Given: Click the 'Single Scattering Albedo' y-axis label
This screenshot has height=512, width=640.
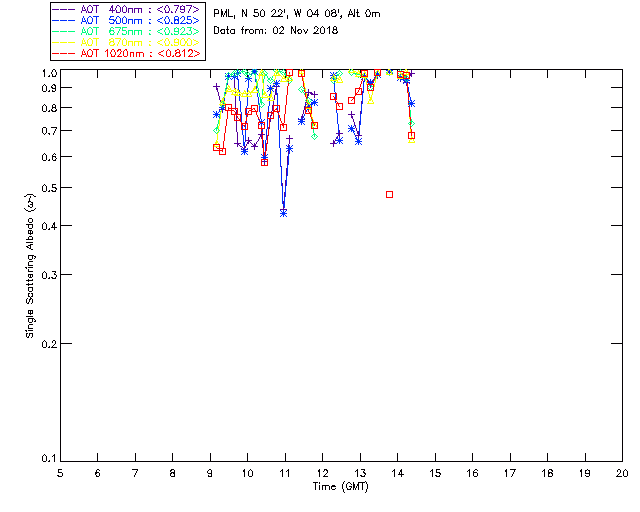Looking at the screenshot, I should coord(31,266).
